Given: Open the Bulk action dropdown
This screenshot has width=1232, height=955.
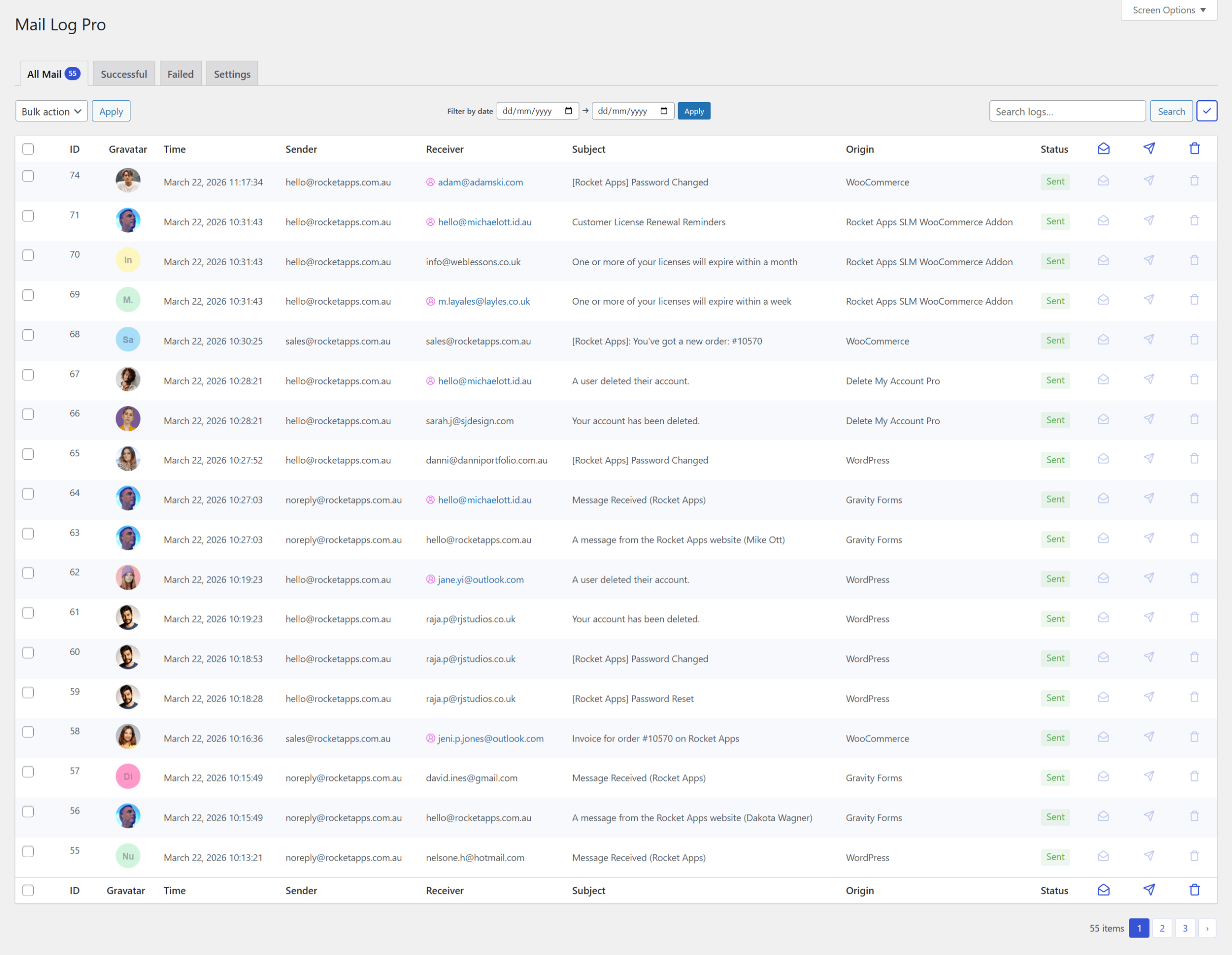Looking at the screenshot, I should click(51, 111).
